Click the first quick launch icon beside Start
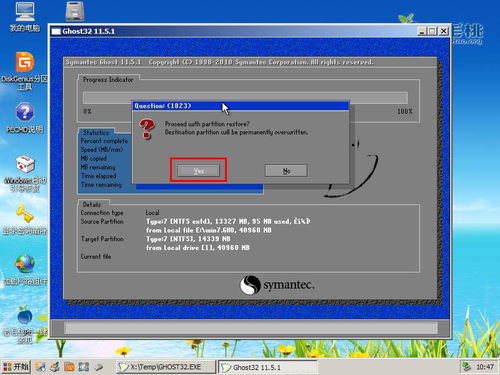The height and width of the screenshot is (375, 500). click(x=41, y=367)
